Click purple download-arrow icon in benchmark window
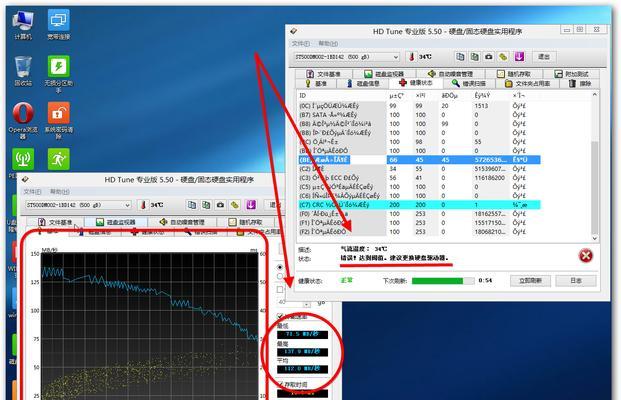Viewport: 621px width, 400px height. [x=251, y=205]
